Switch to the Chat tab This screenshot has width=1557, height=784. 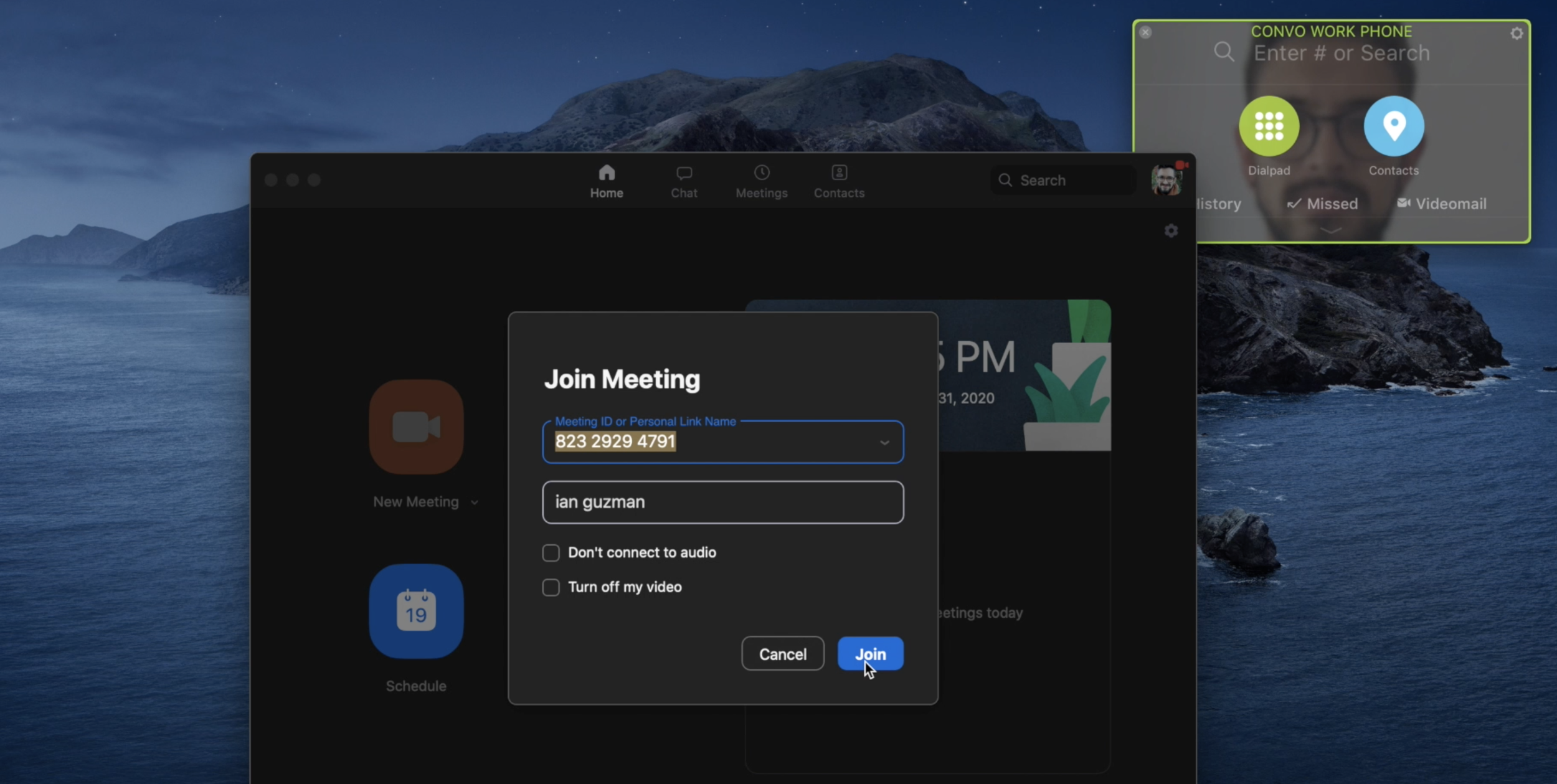coord(684,181)
